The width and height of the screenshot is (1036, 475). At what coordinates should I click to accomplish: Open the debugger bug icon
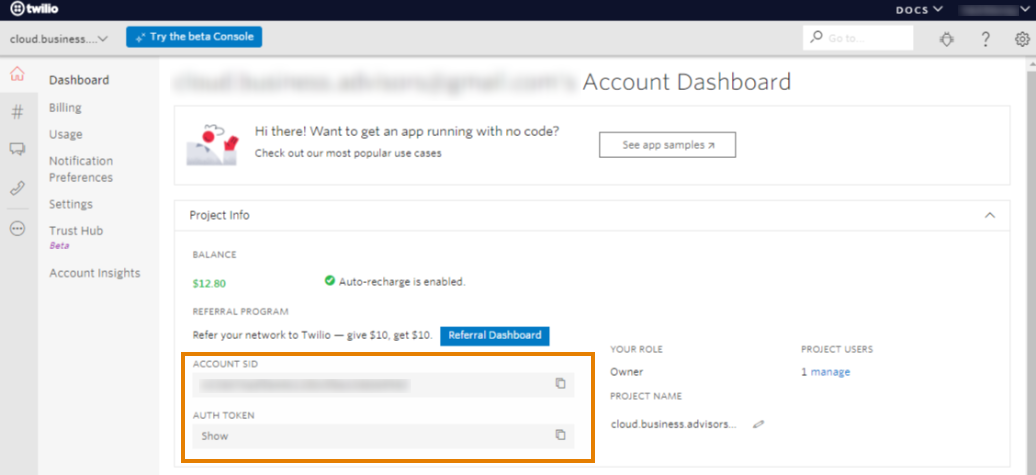pos(947,39)
